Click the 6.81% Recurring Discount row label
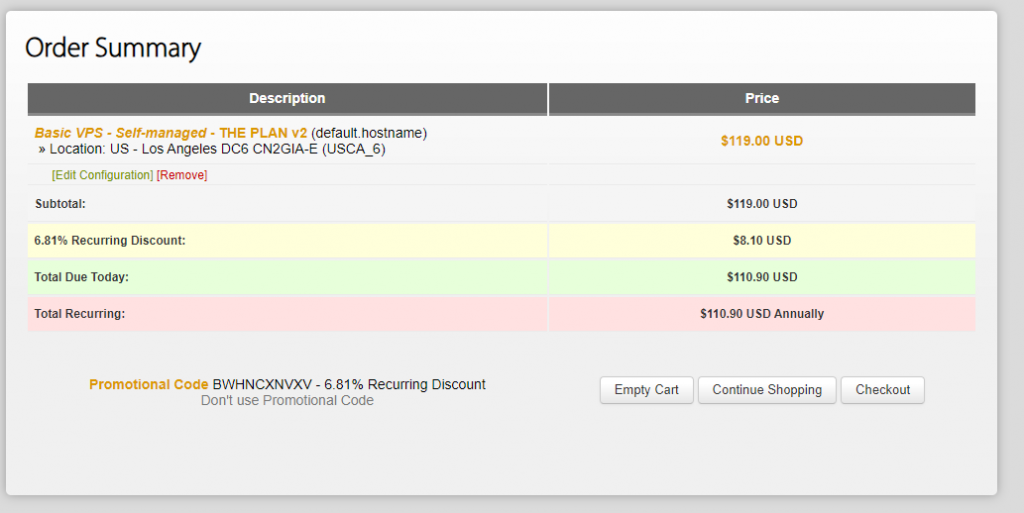This screenshot has height=513, width=1024. click(110, 240)
